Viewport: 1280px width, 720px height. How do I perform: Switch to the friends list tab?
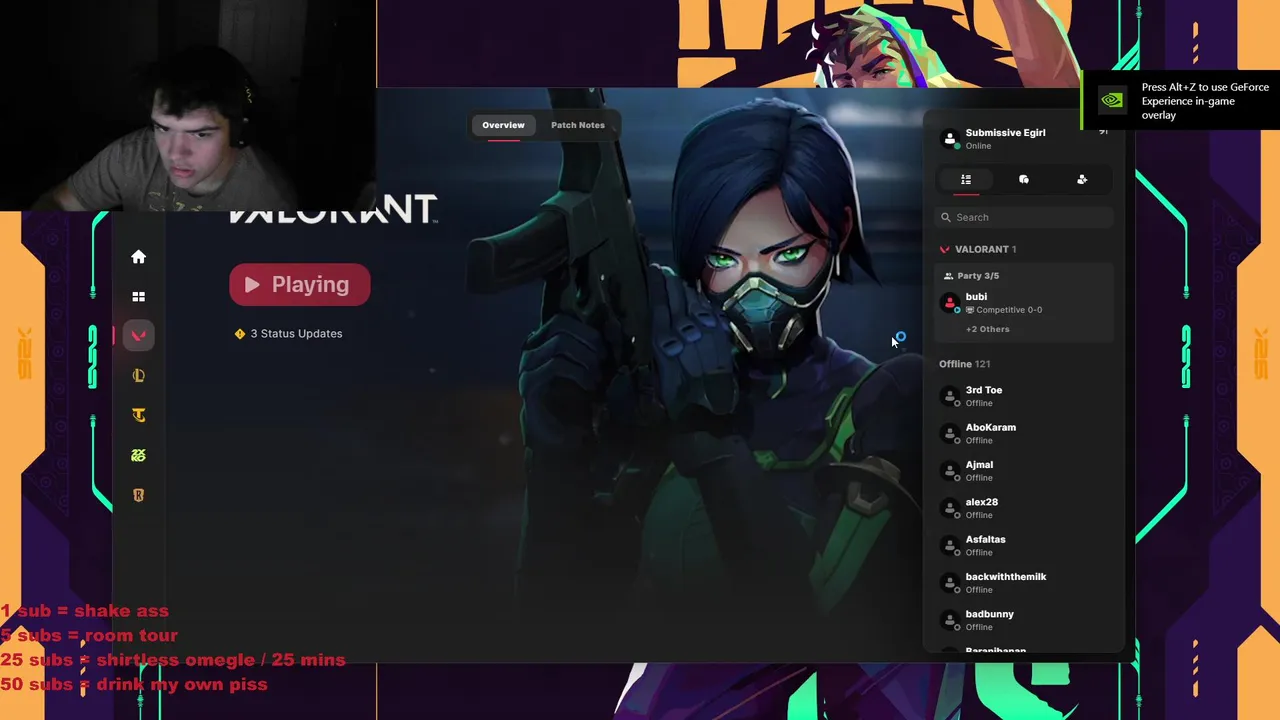click(966, 180)
